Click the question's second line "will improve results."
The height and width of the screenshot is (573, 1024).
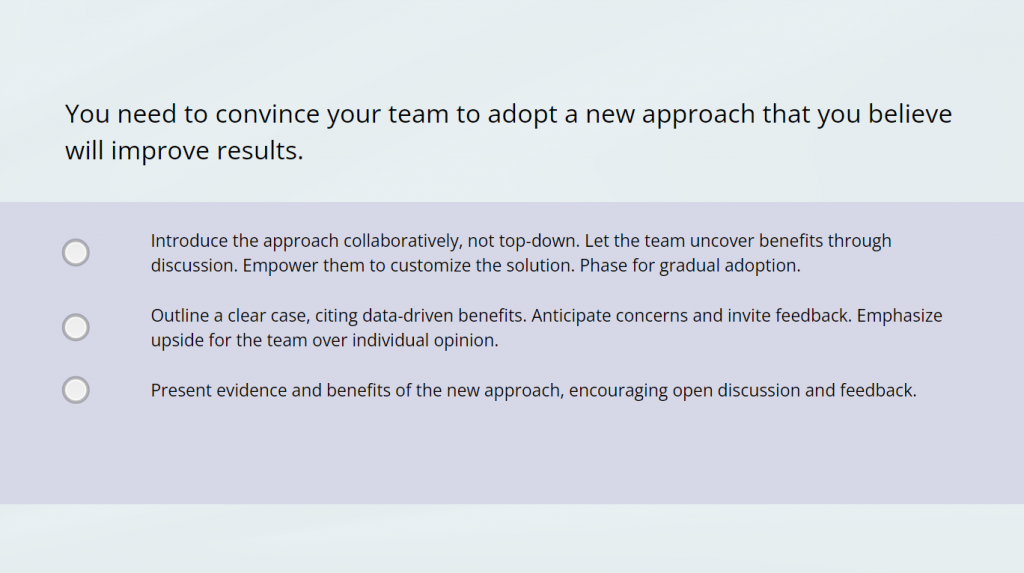tap(184, 152)
